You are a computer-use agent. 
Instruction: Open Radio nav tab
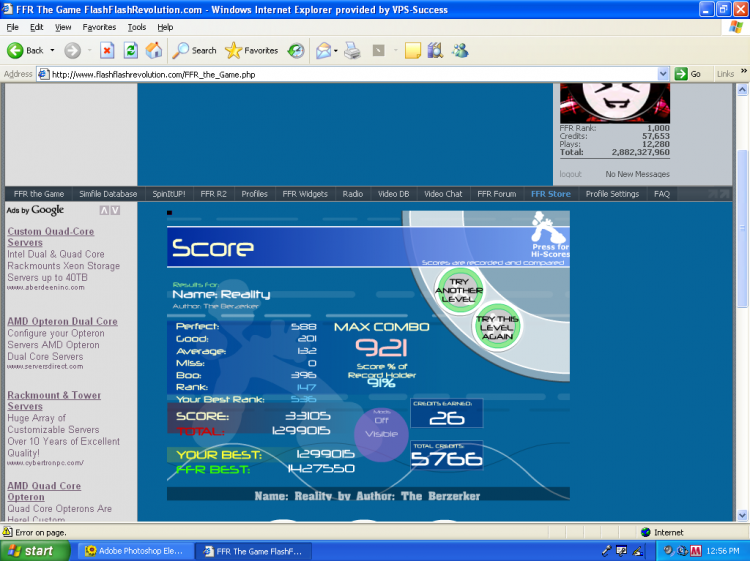353,194
